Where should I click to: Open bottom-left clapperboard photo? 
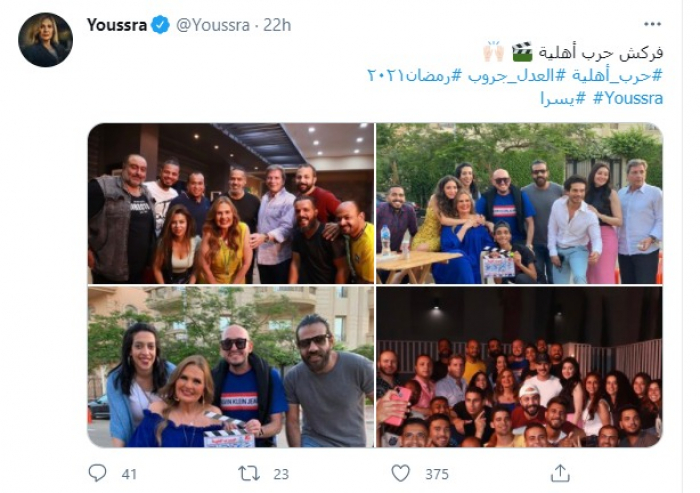(x=231, y=367)
